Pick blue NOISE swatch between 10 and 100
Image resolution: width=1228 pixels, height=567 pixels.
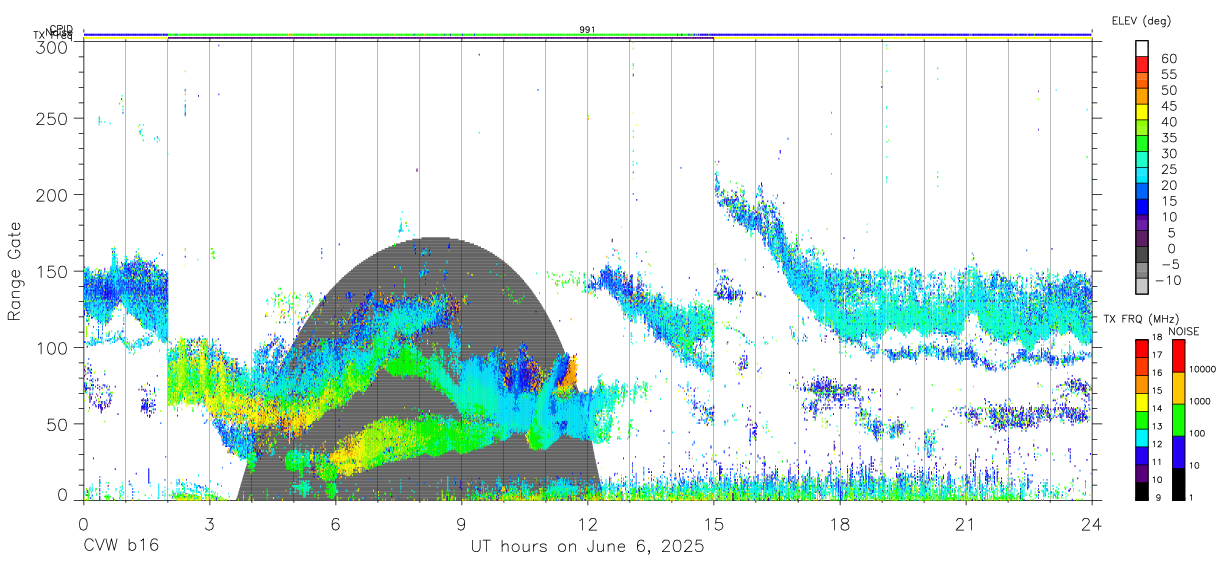pyautogui.click(x=1180, y=452)
